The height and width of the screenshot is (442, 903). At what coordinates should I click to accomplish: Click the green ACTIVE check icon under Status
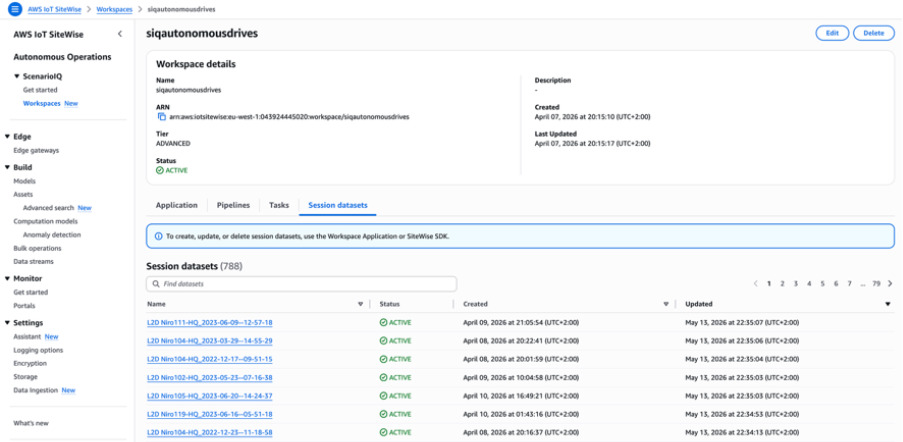pyautogui.click(x=160, y=170)
